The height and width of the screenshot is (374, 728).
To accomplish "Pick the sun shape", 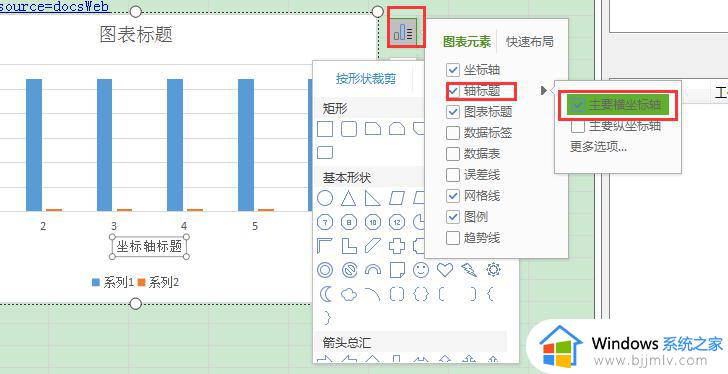I will [493, 270].
